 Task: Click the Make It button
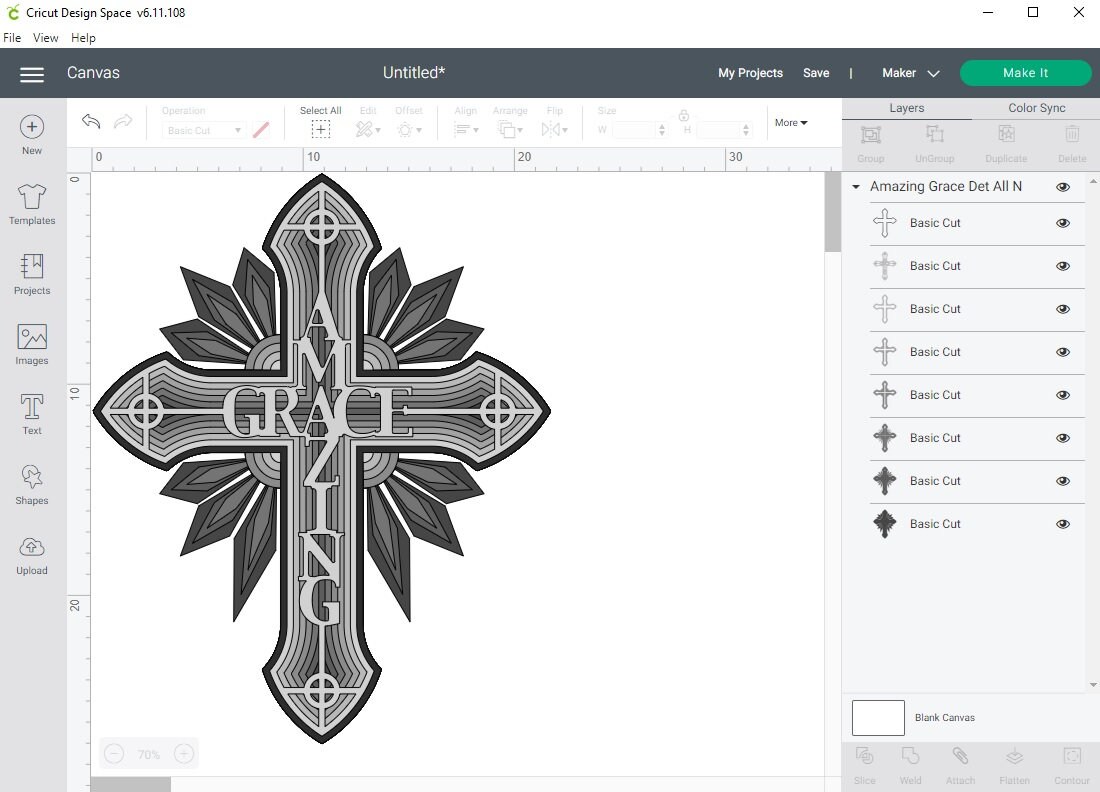click(x=1026, y=73)
